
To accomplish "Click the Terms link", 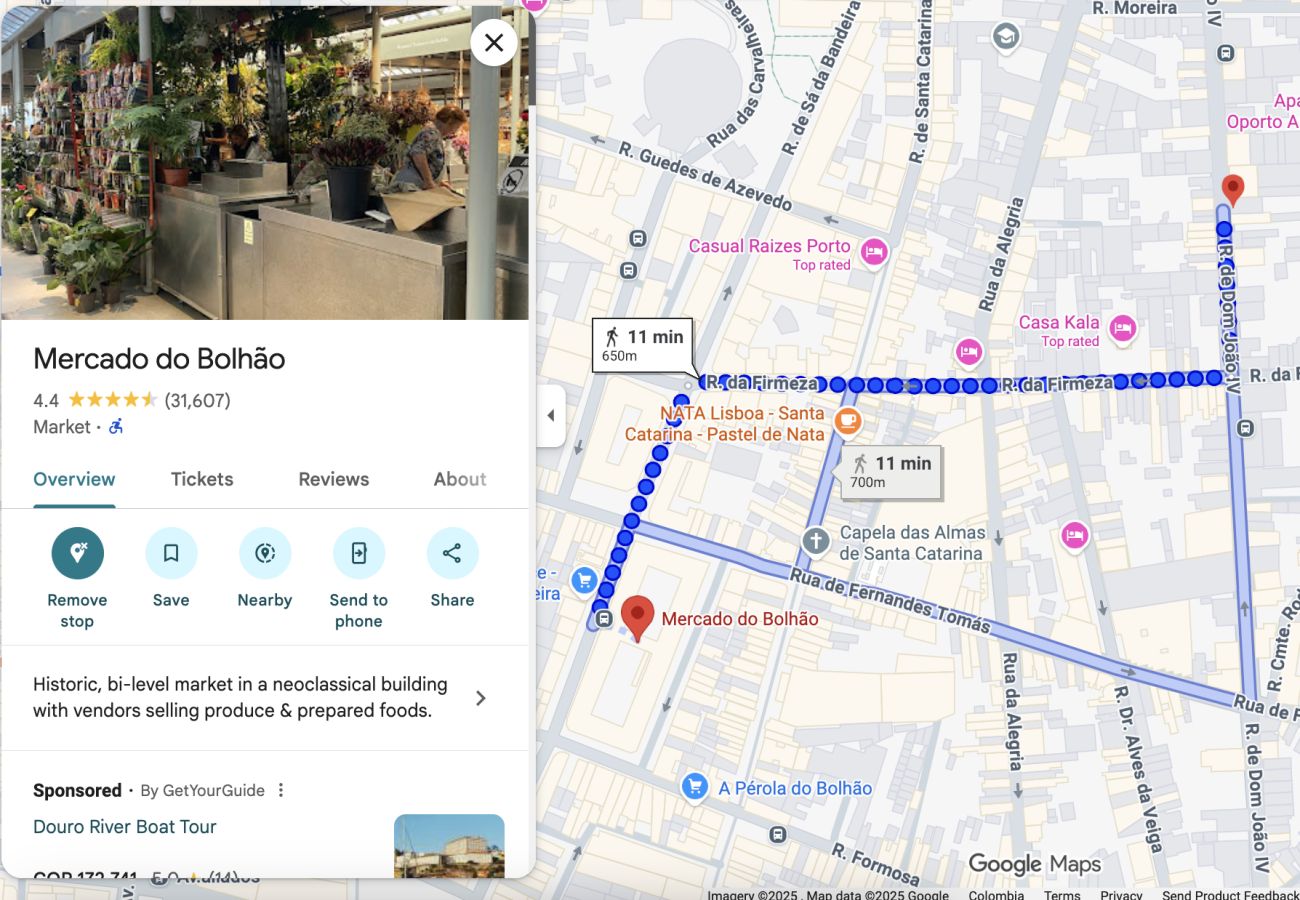I will point(1062,895).
